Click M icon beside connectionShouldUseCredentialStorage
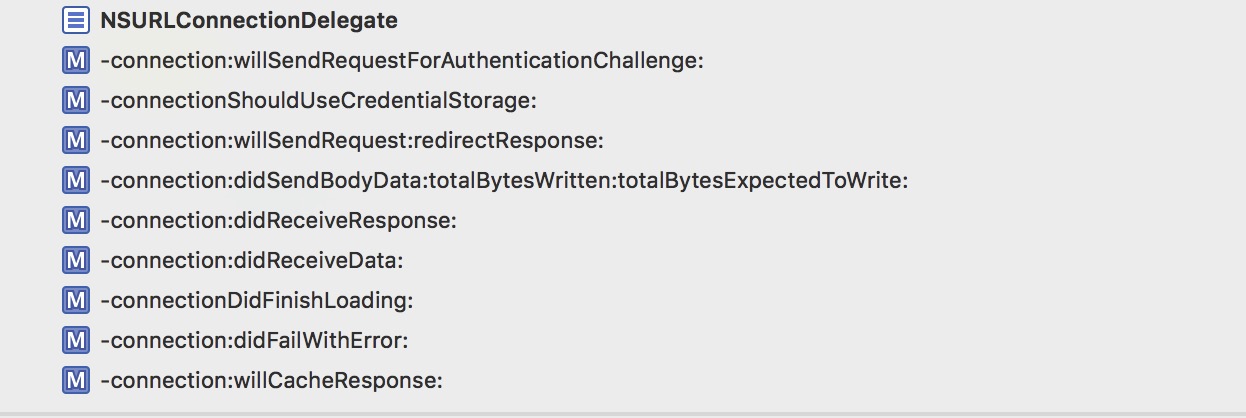 click(x=75, y=100)
